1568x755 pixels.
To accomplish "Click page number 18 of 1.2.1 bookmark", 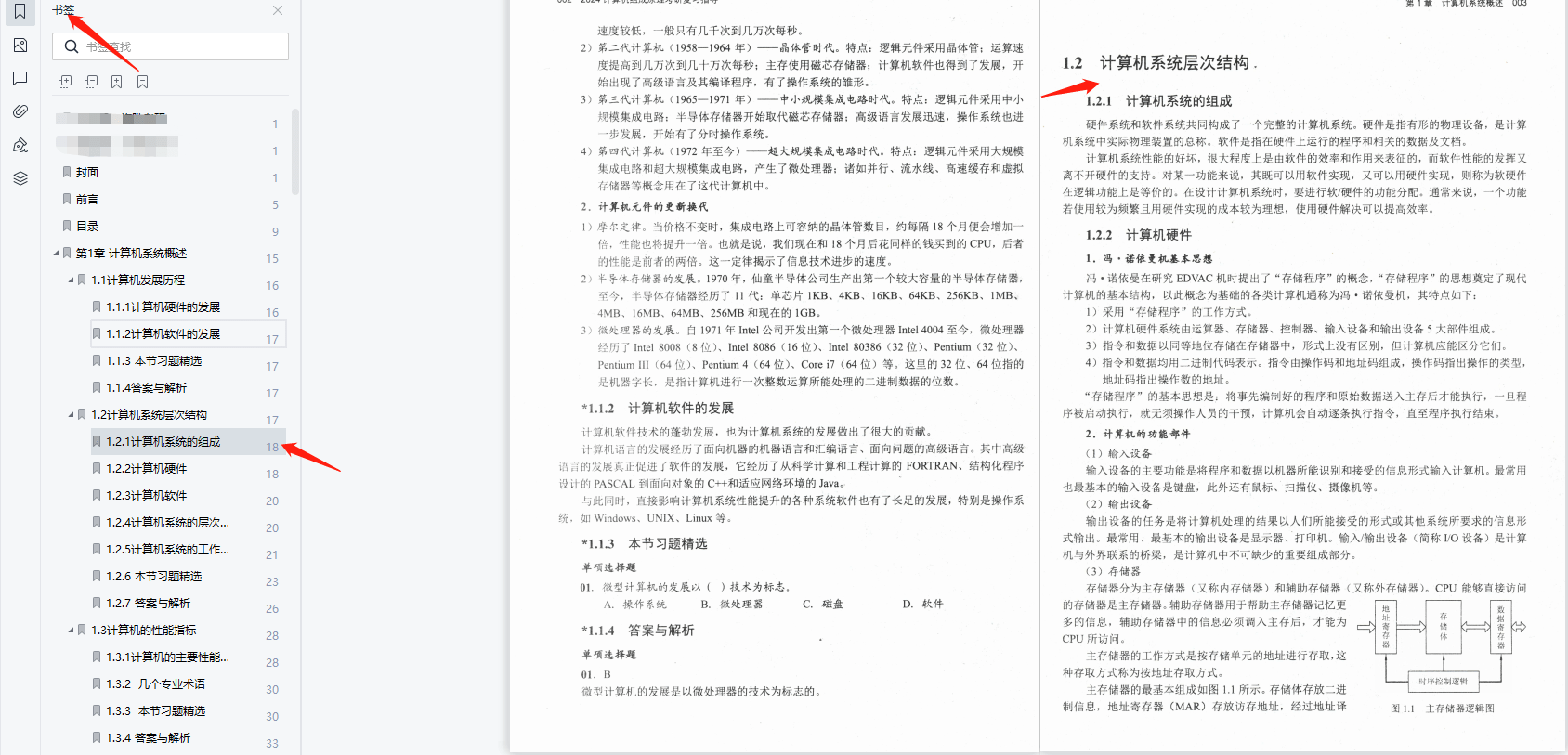I will pyautogui.click(x=272, y=447).
